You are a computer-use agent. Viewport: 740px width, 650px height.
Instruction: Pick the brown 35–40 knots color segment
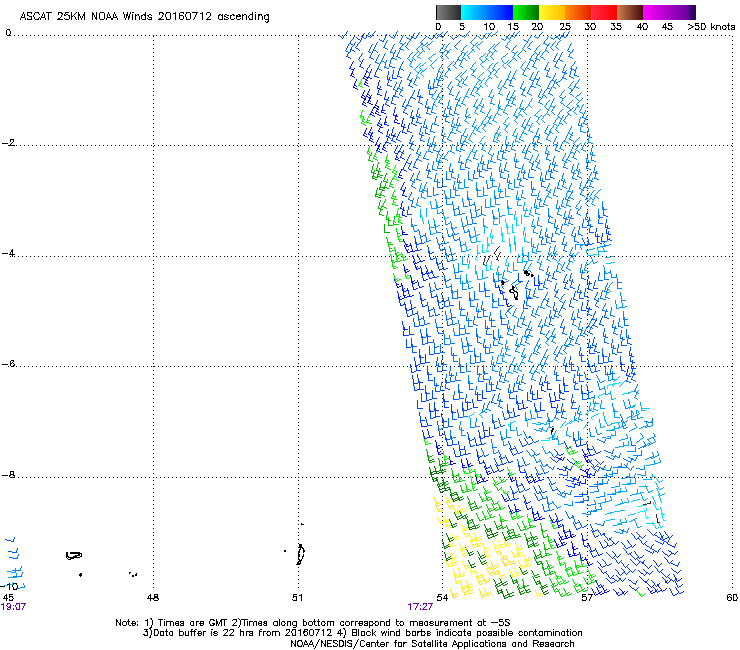pos(630,12)
